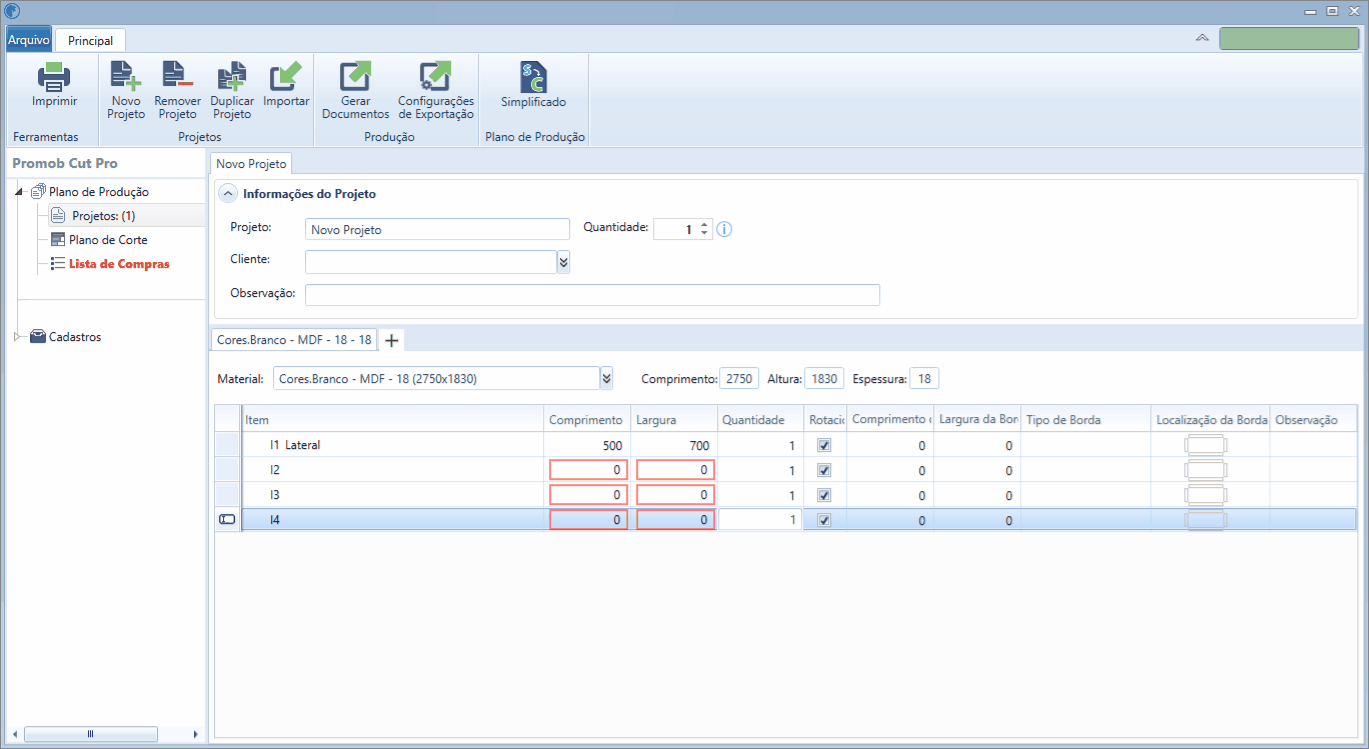Viewport: 1369px width, 749px height.
Task: Click the border location icon for I1 Lateral
Action: 1206,445
